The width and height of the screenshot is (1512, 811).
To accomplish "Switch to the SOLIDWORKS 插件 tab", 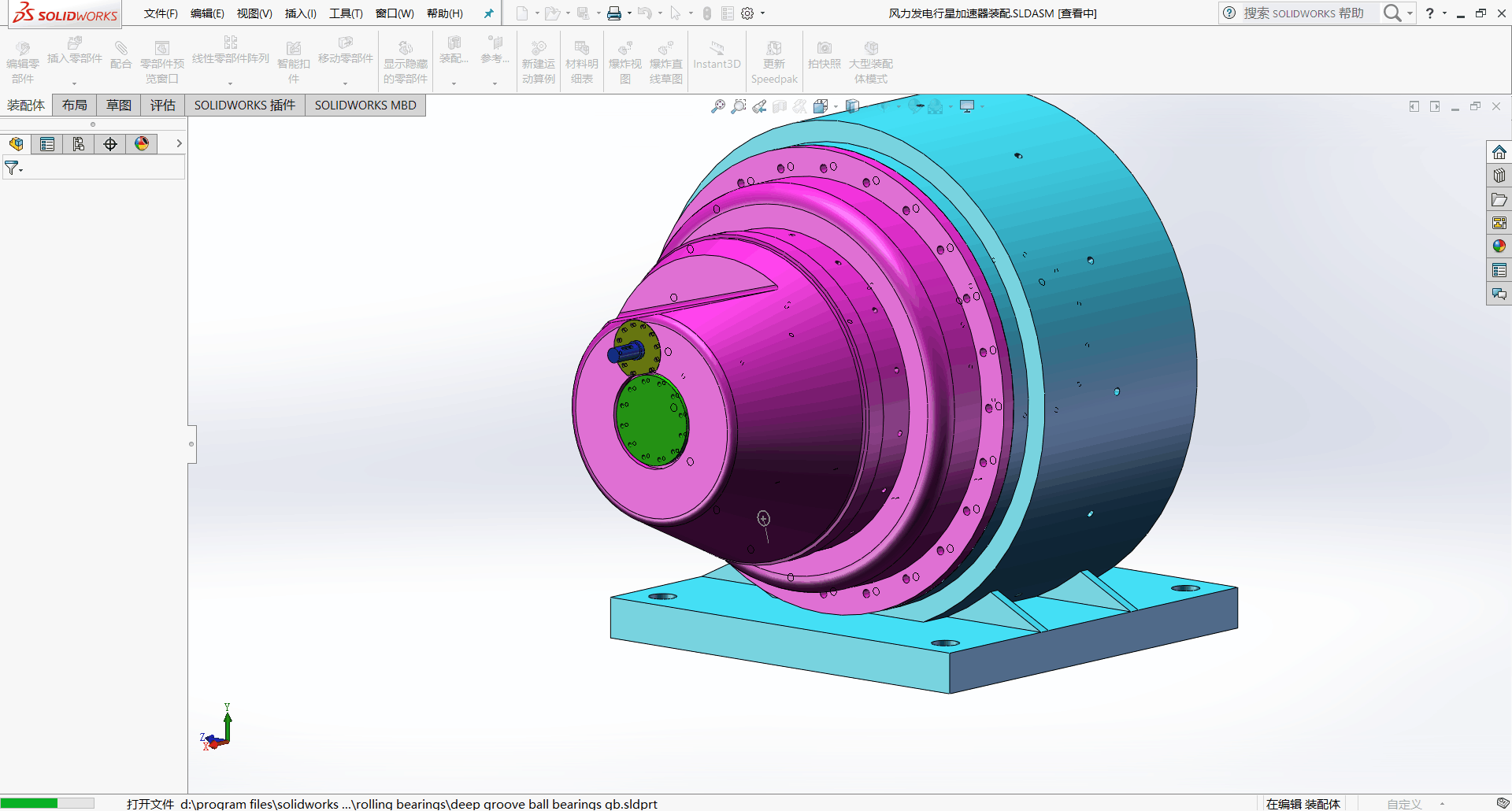I will click(245, 106).
